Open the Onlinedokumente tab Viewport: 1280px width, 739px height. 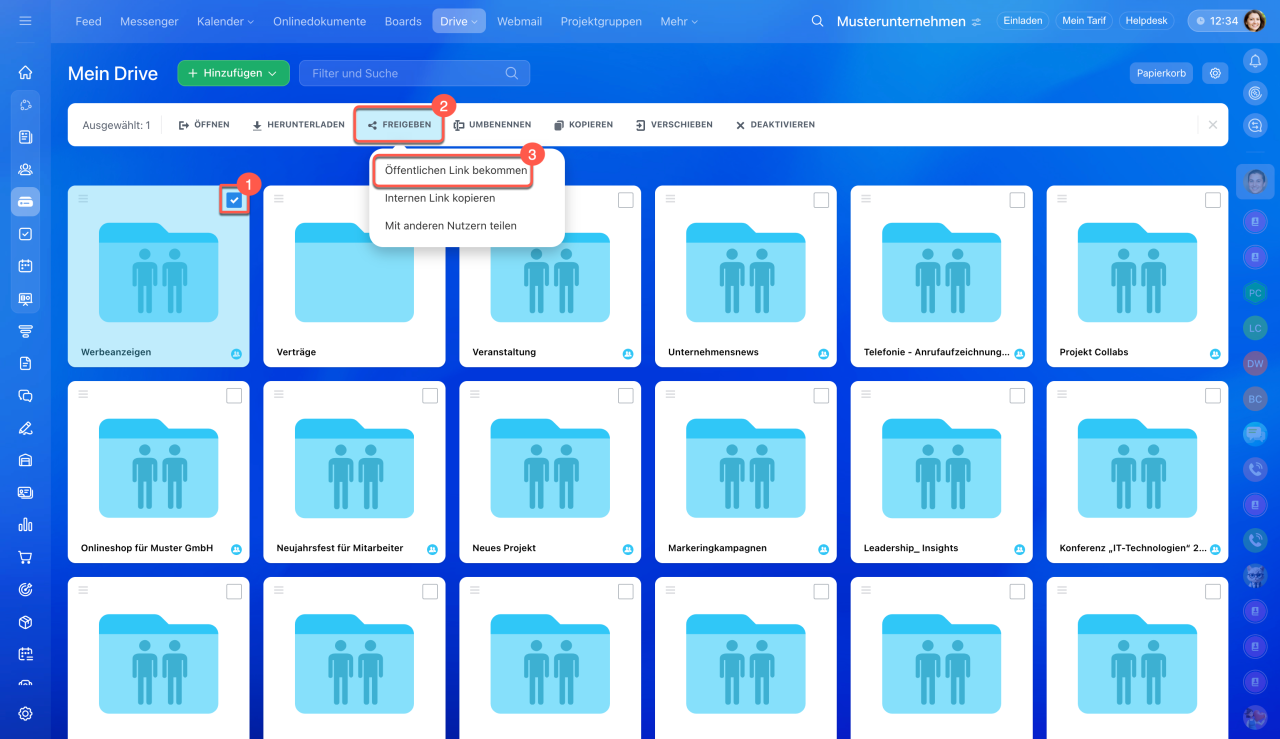319,21
